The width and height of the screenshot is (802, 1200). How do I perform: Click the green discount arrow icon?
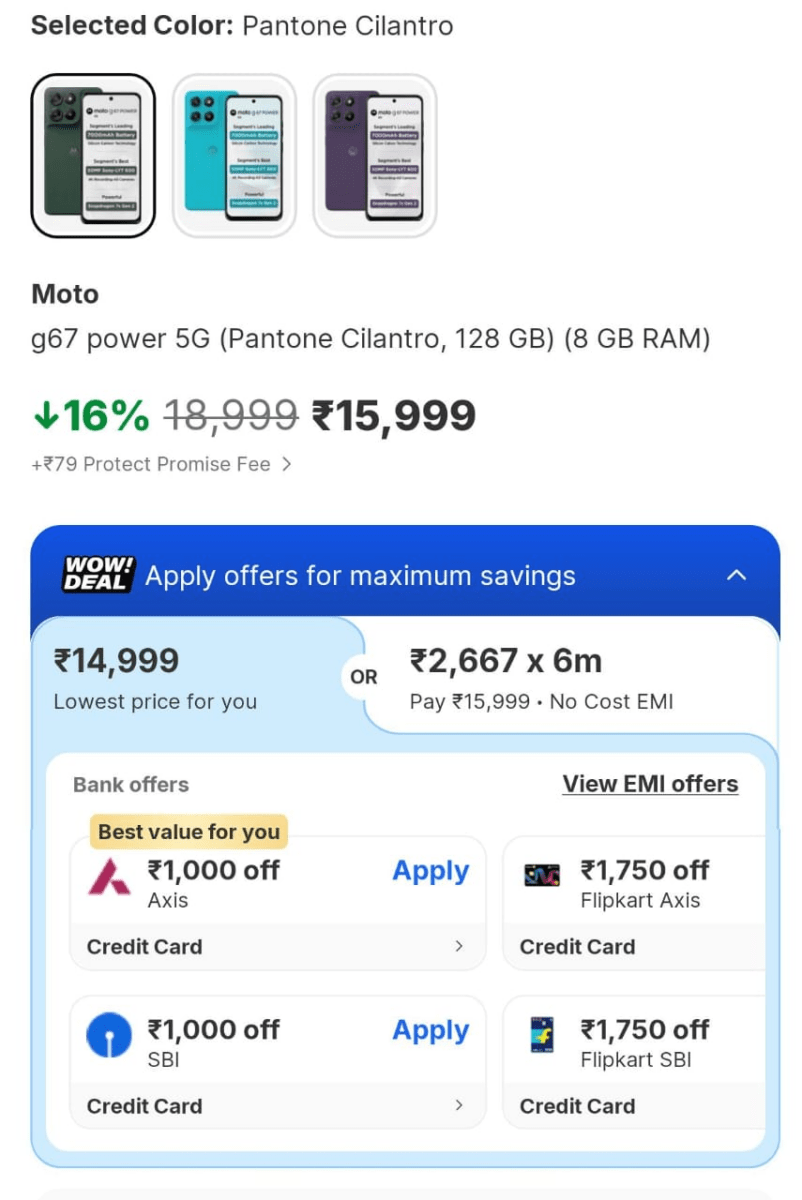coord(45,413)
